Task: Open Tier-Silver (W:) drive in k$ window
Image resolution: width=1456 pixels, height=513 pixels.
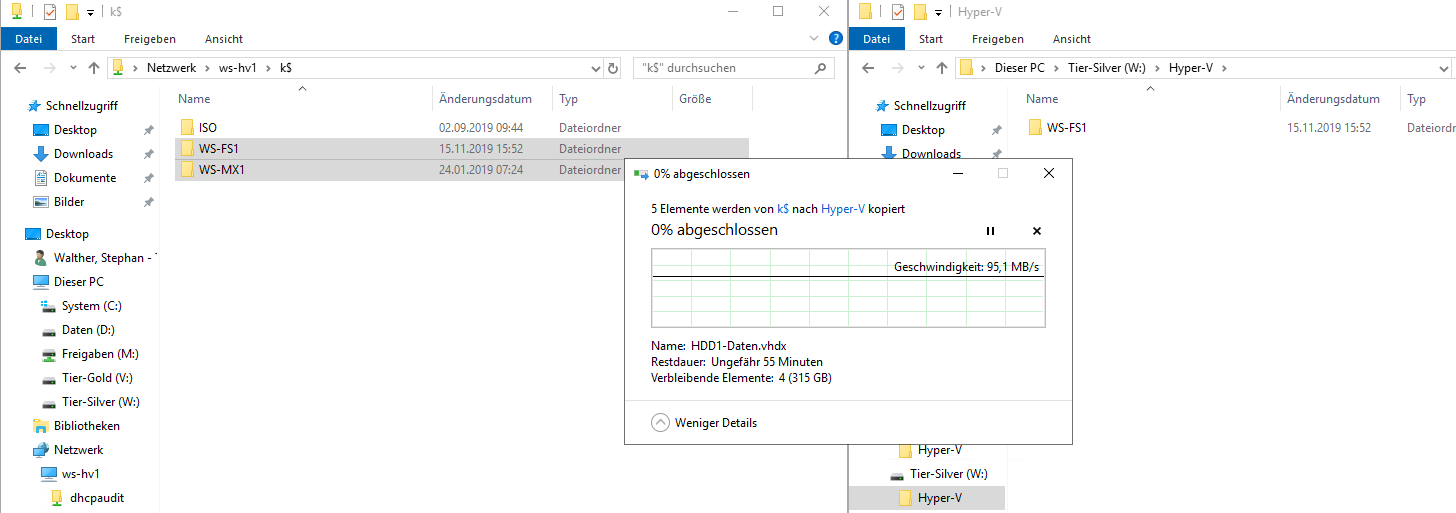Action: [x=100, y=402]
